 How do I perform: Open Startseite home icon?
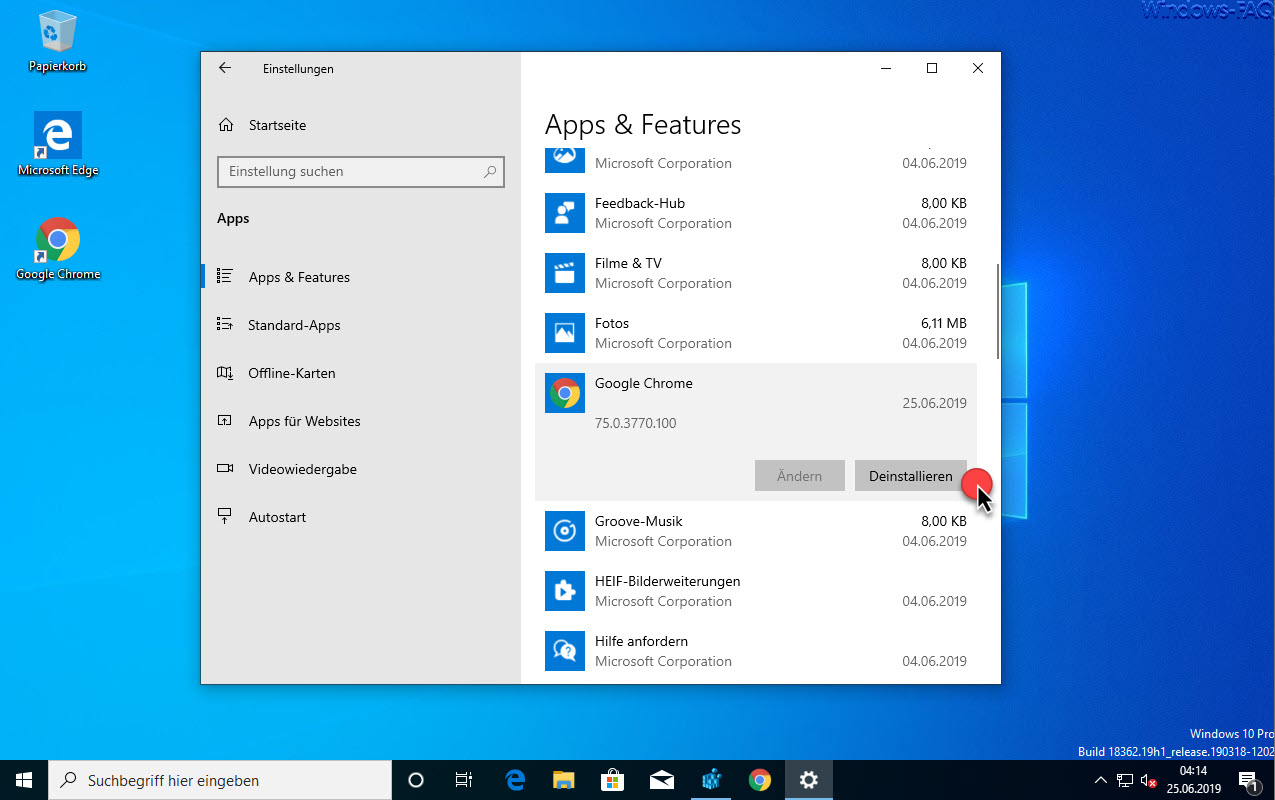227,125
